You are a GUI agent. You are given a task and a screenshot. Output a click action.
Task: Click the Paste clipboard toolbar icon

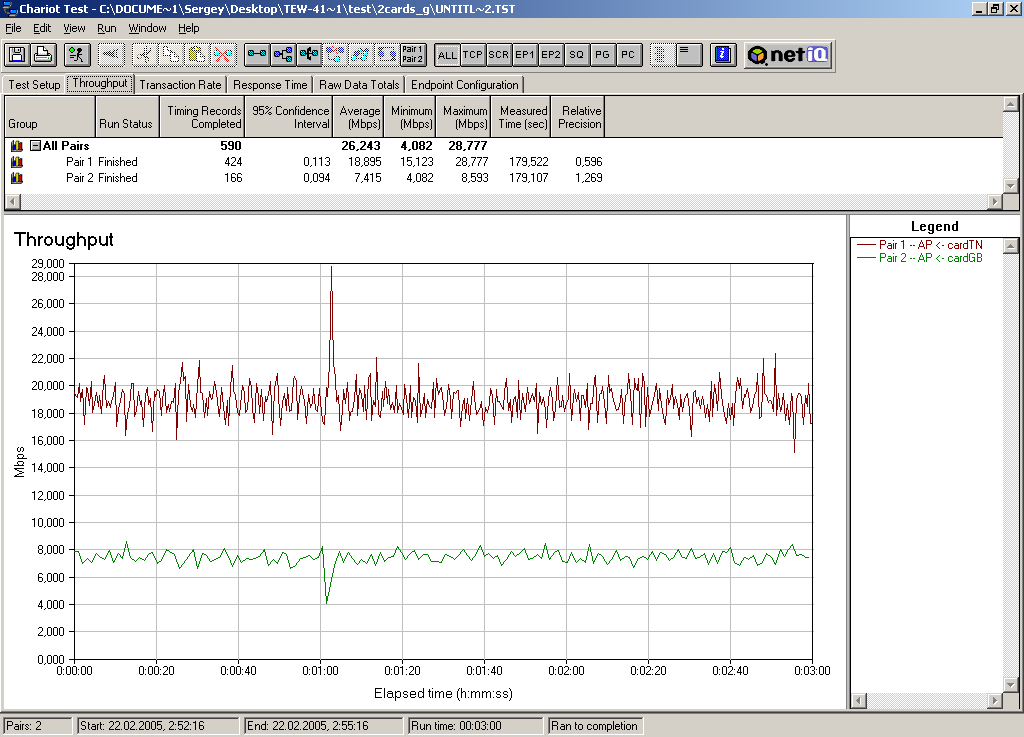pos(197,55)
